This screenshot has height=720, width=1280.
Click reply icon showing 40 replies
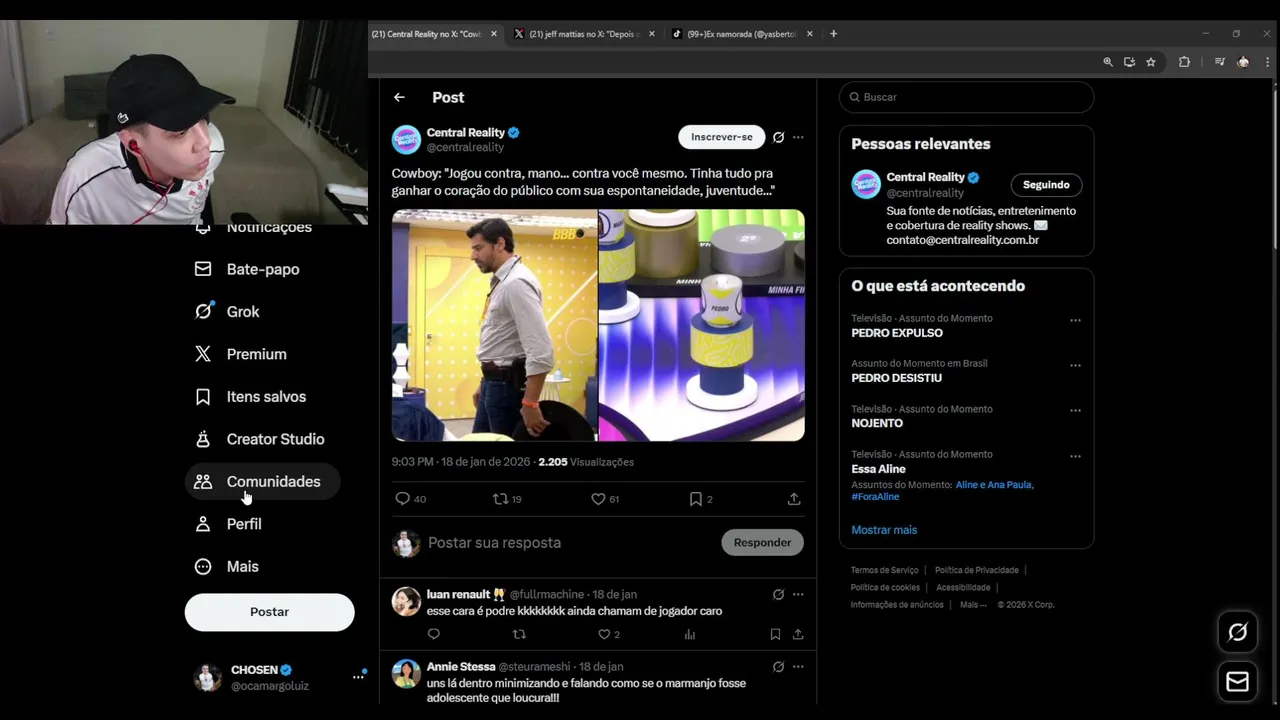410,499
